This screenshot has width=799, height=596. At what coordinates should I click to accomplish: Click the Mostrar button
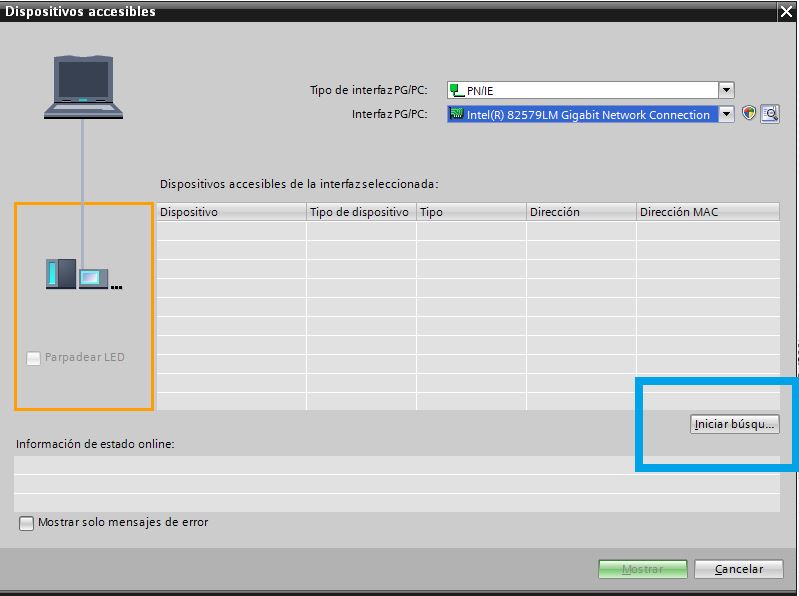point(642,569)
